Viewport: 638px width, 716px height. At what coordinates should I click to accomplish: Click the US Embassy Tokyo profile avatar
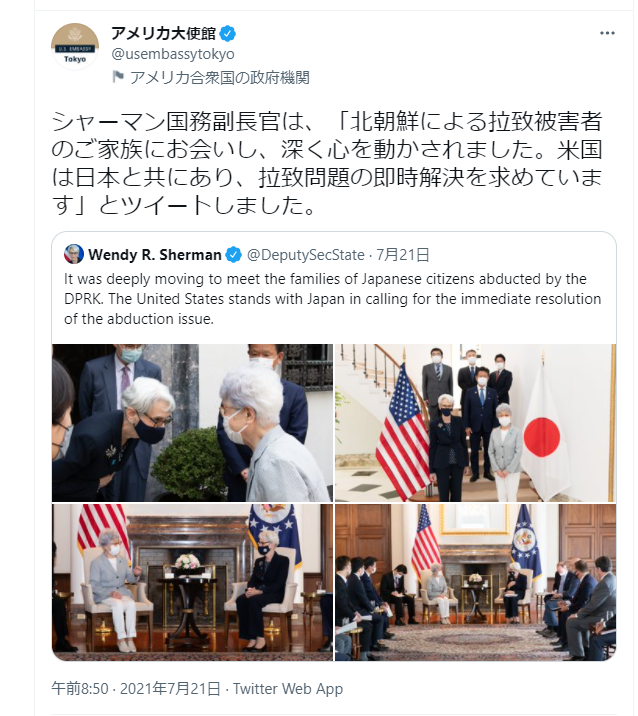tap(75, 47)
